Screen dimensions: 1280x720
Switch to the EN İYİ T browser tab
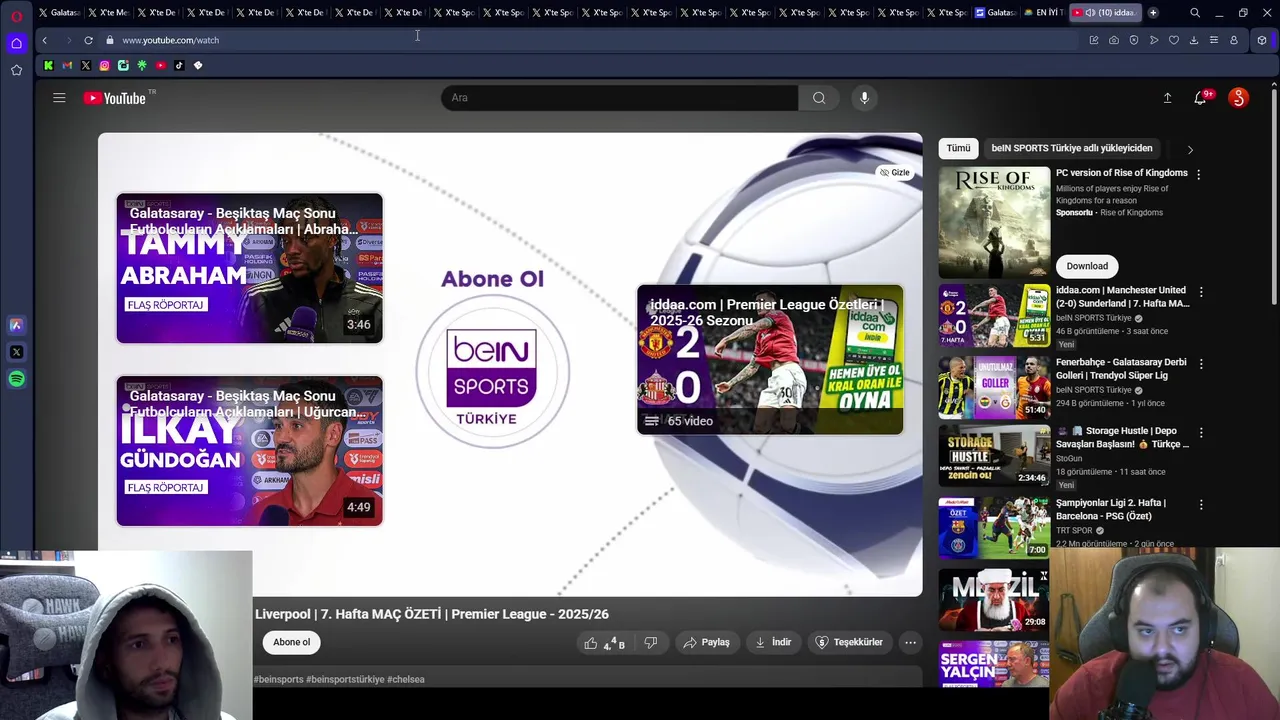point(1042,13)
